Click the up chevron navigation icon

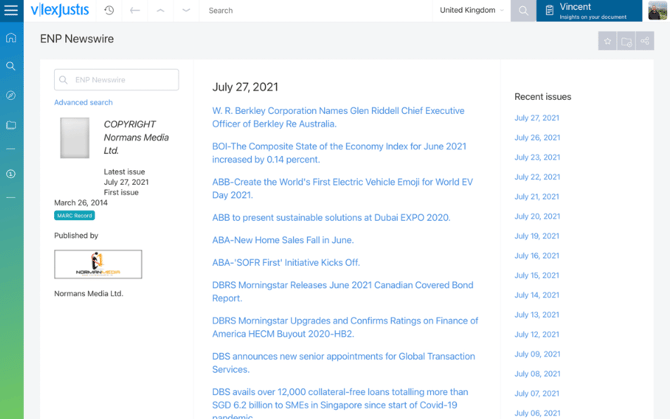coord(160,10)
